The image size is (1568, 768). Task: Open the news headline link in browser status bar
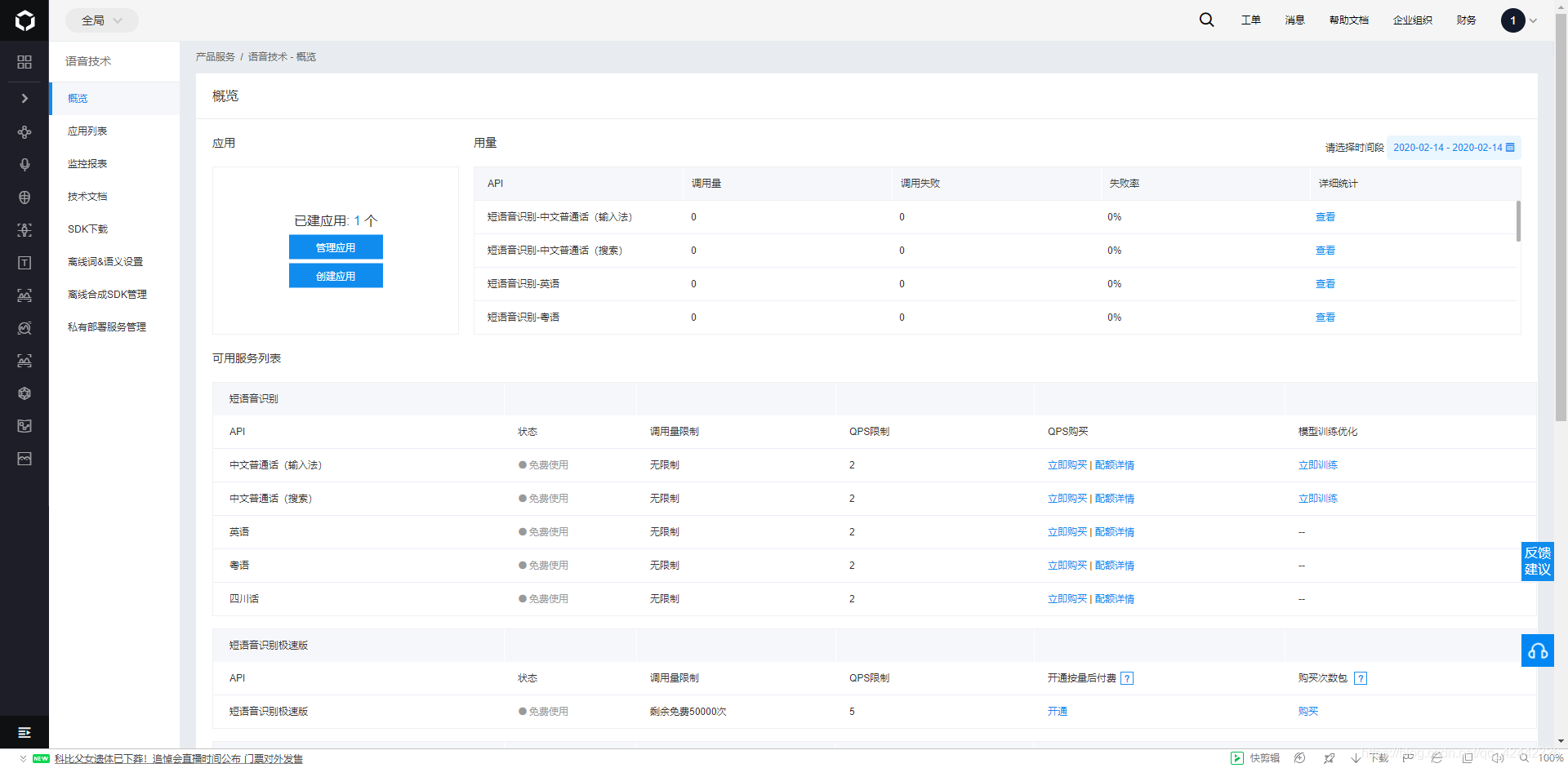point(178,759)
